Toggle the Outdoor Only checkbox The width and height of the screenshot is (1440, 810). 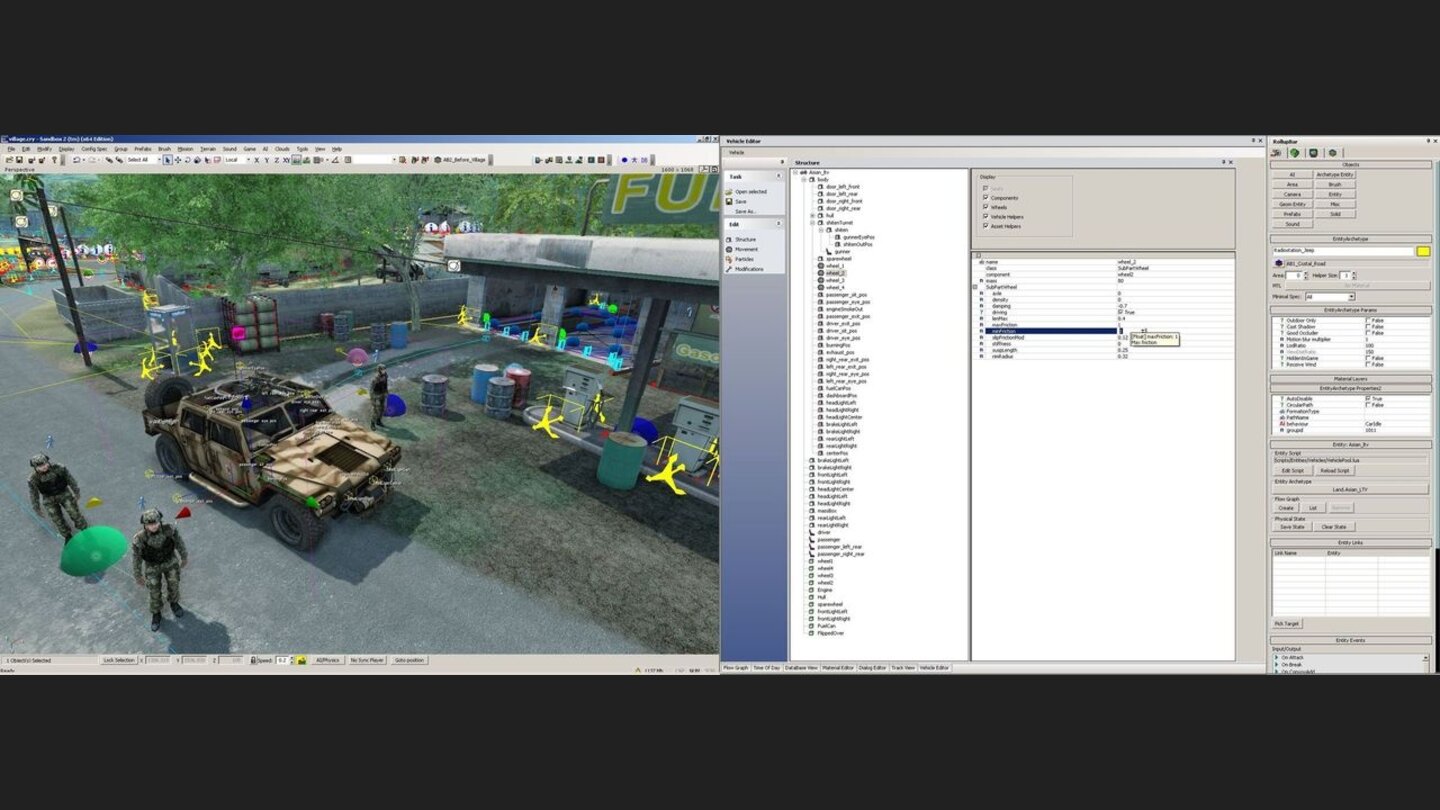tap(1369, 320)
